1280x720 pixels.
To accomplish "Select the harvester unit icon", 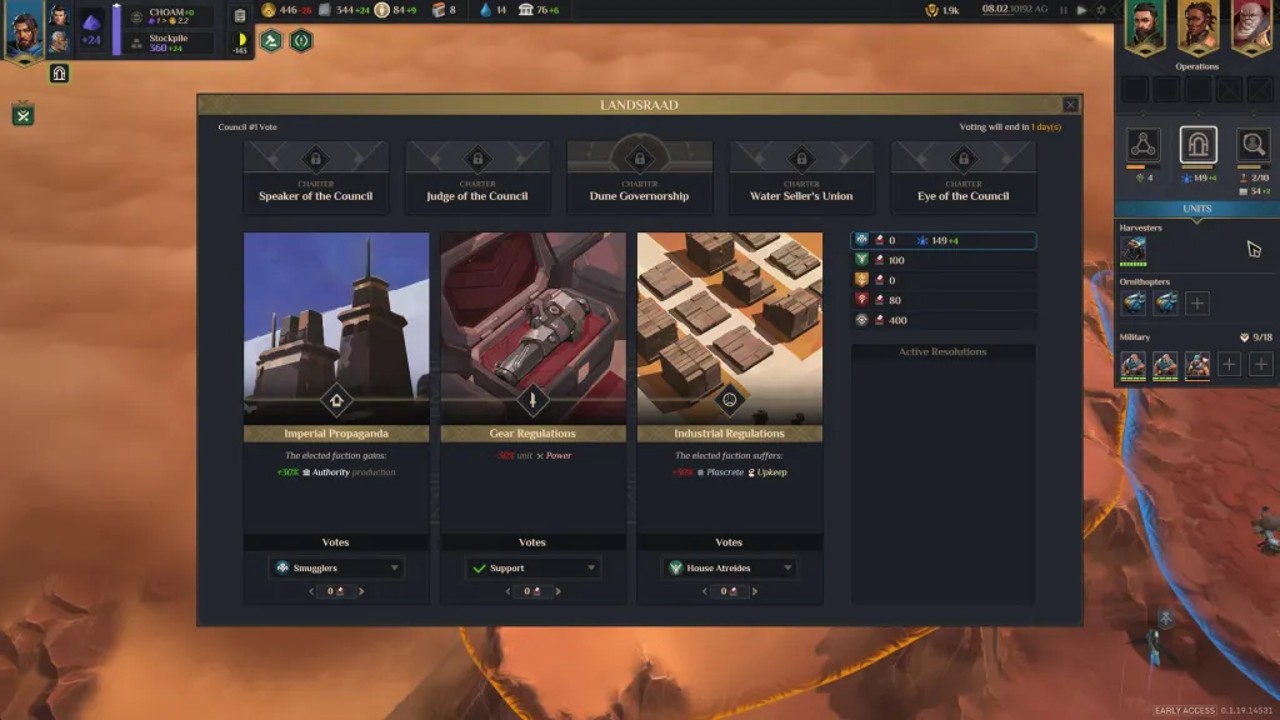I will 1133,250.
